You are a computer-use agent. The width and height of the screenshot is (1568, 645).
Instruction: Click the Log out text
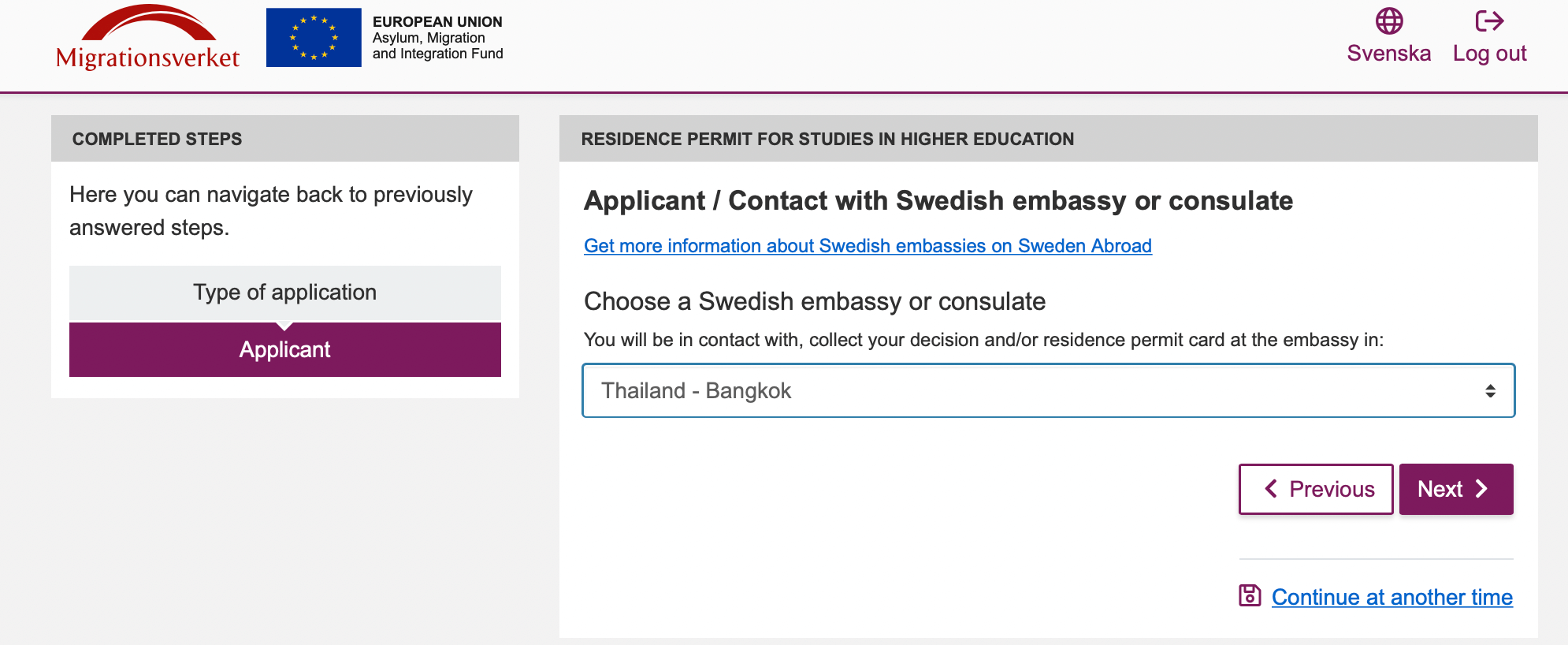coord(1489,53)
